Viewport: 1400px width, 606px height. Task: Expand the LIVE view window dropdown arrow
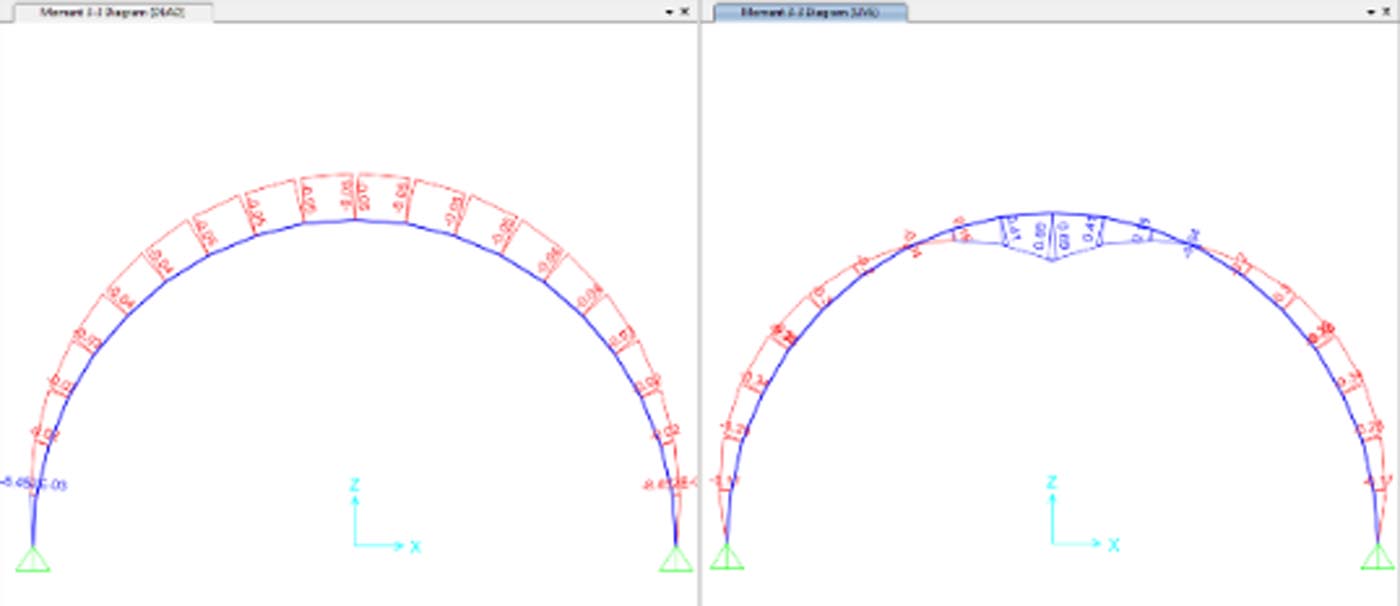click(x=1369, y=12)
